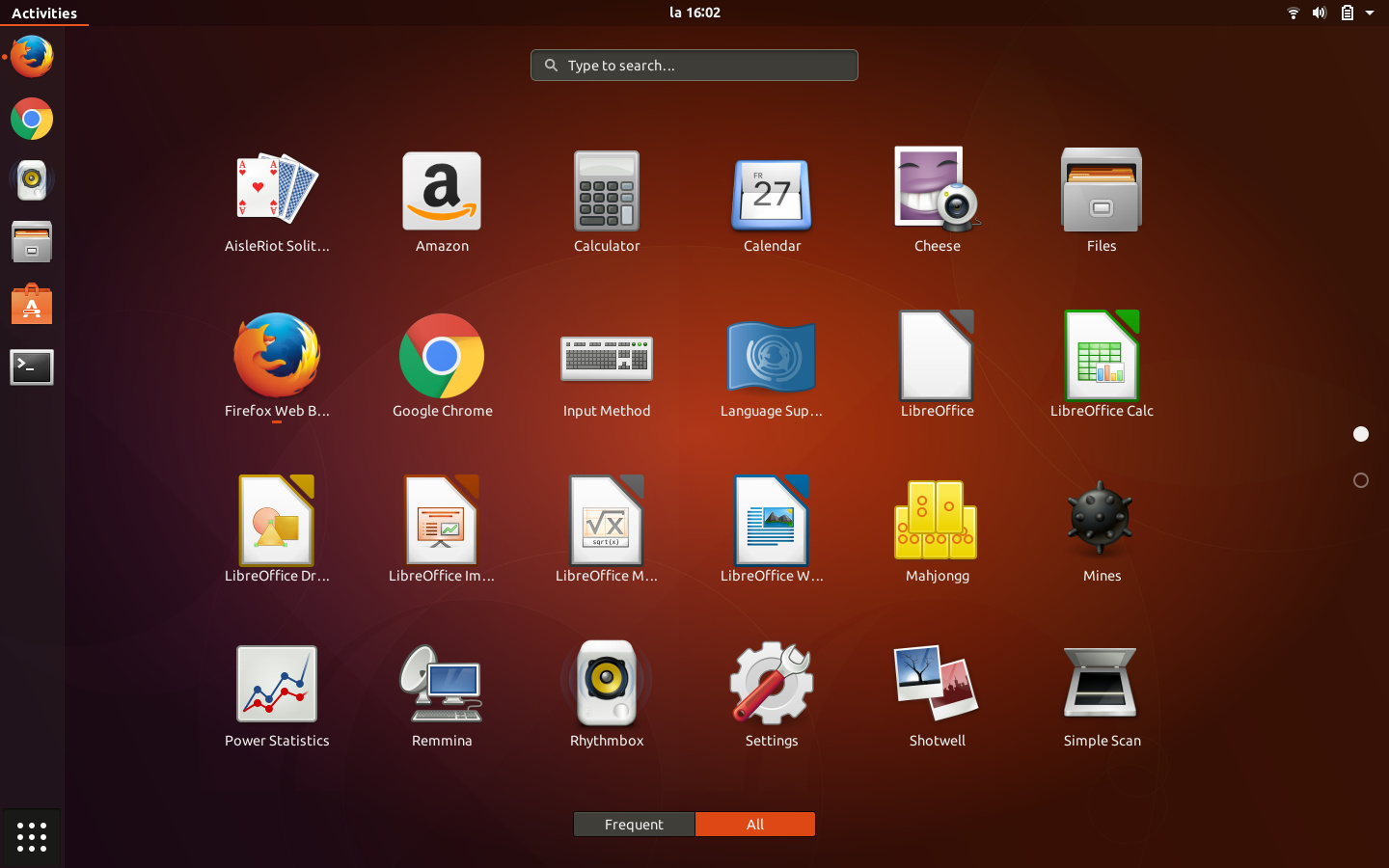Viewport: 1389px width, 868px height.
Task: Go to the second app page indicator
Action: (1361, 480)
